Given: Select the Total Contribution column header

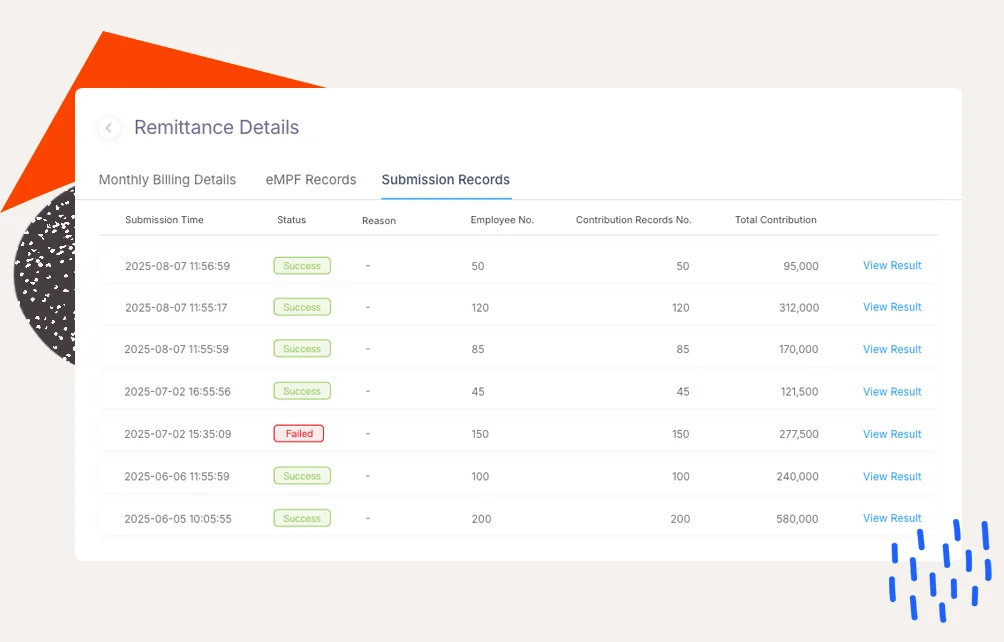Looking at the screenshot, I should tap(775, 220).
